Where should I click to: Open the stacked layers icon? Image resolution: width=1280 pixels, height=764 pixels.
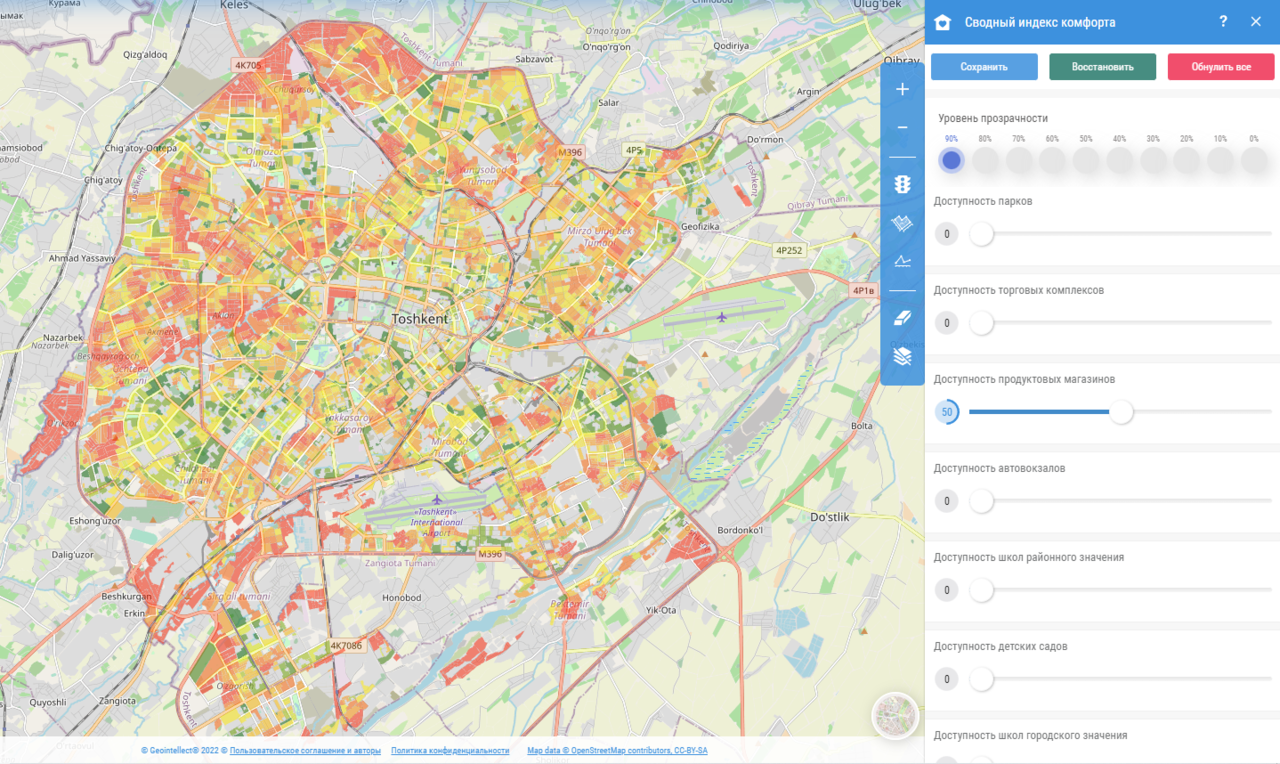(902, 356)
